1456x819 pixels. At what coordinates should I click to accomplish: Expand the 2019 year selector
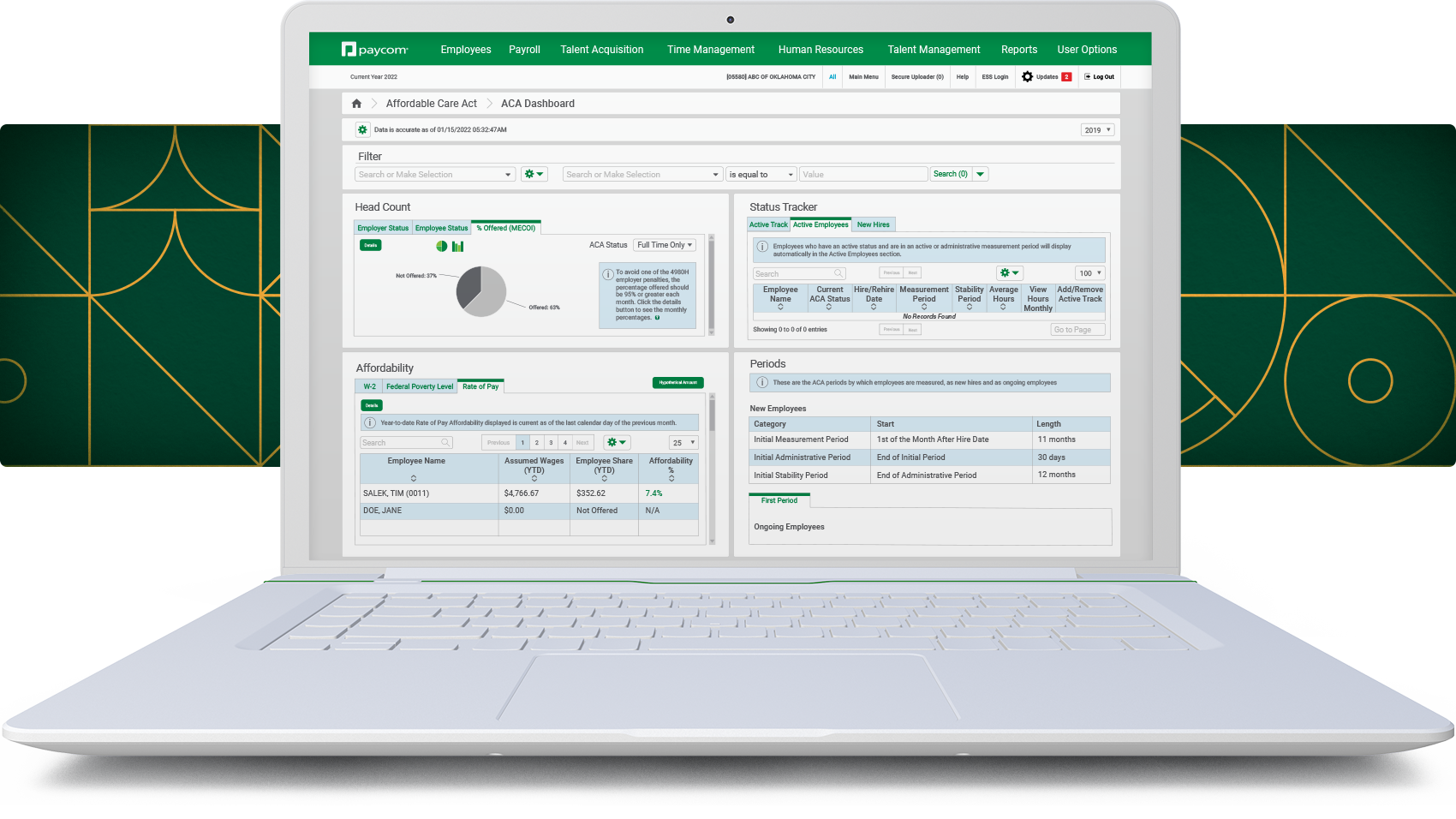click(1097, 130)
